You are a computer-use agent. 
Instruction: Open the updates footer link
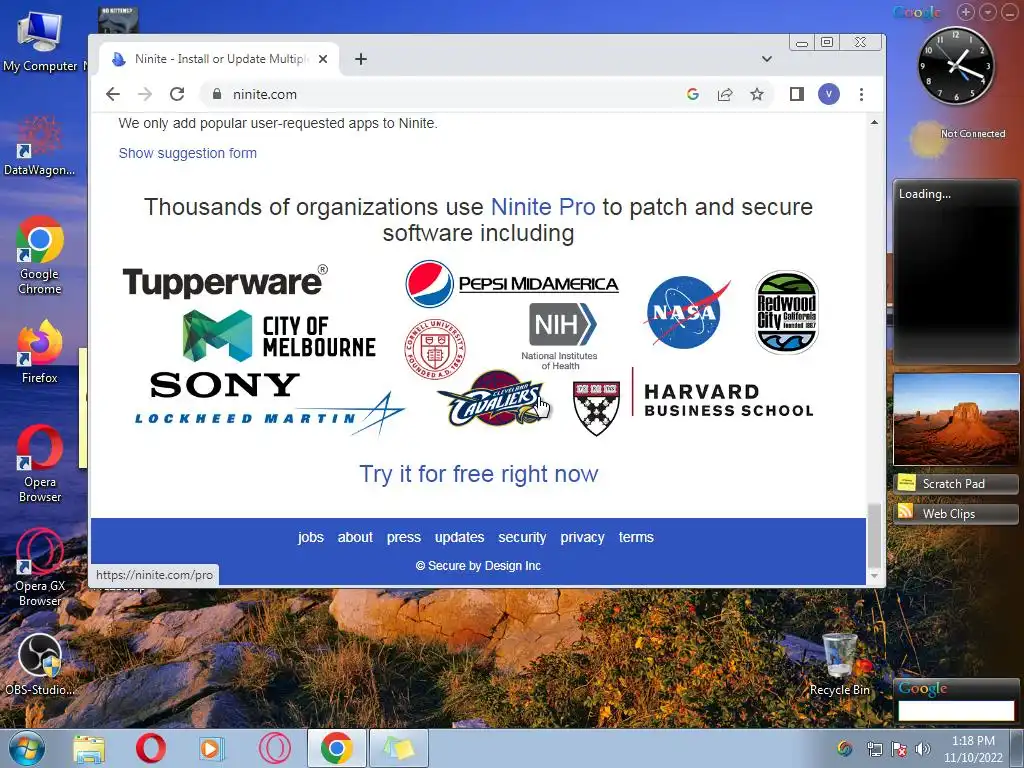460,537
